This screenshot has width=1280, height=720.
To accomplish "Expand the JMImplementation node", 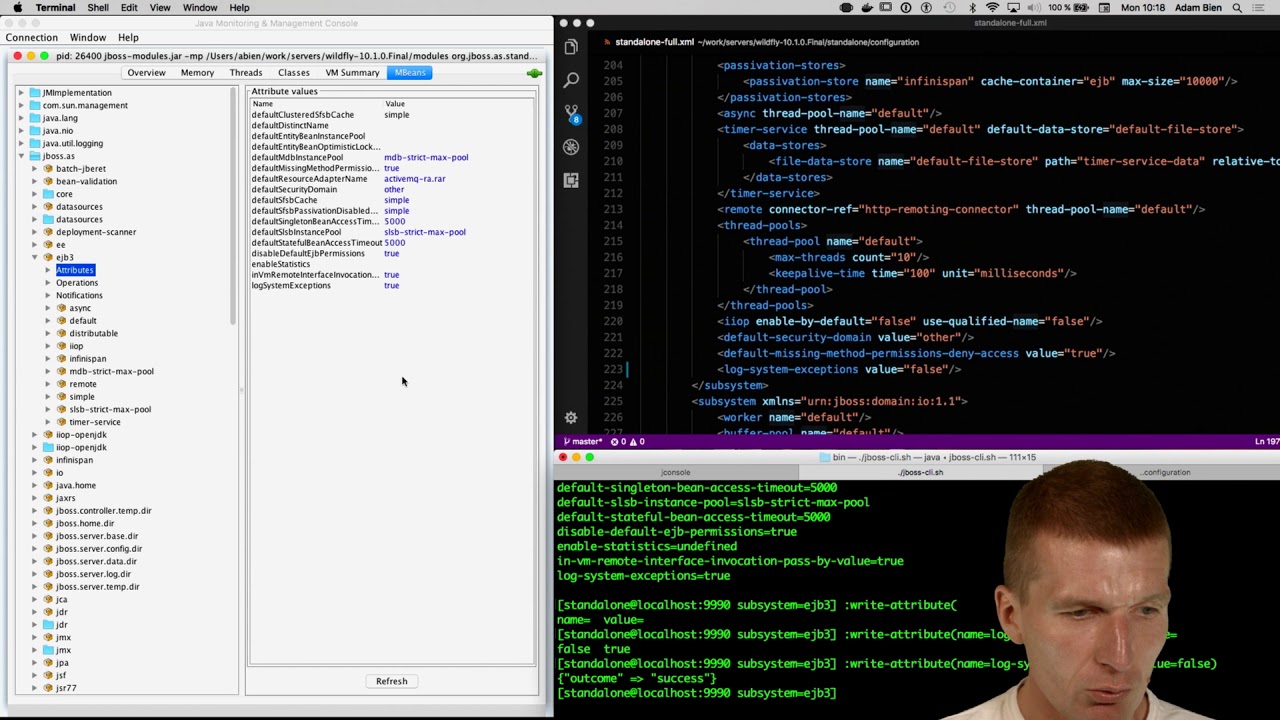I will pos(20,93).
